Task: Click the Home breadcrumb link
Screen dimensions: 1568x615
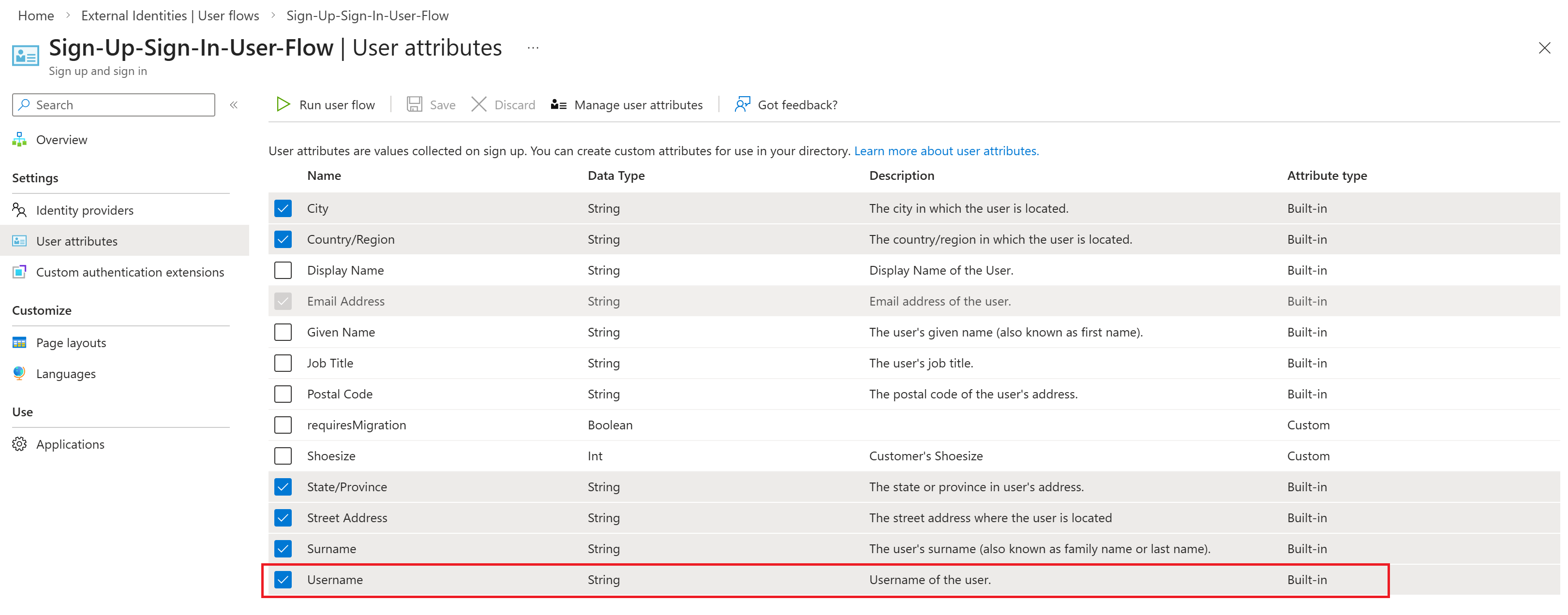Action: pos(36,15)
